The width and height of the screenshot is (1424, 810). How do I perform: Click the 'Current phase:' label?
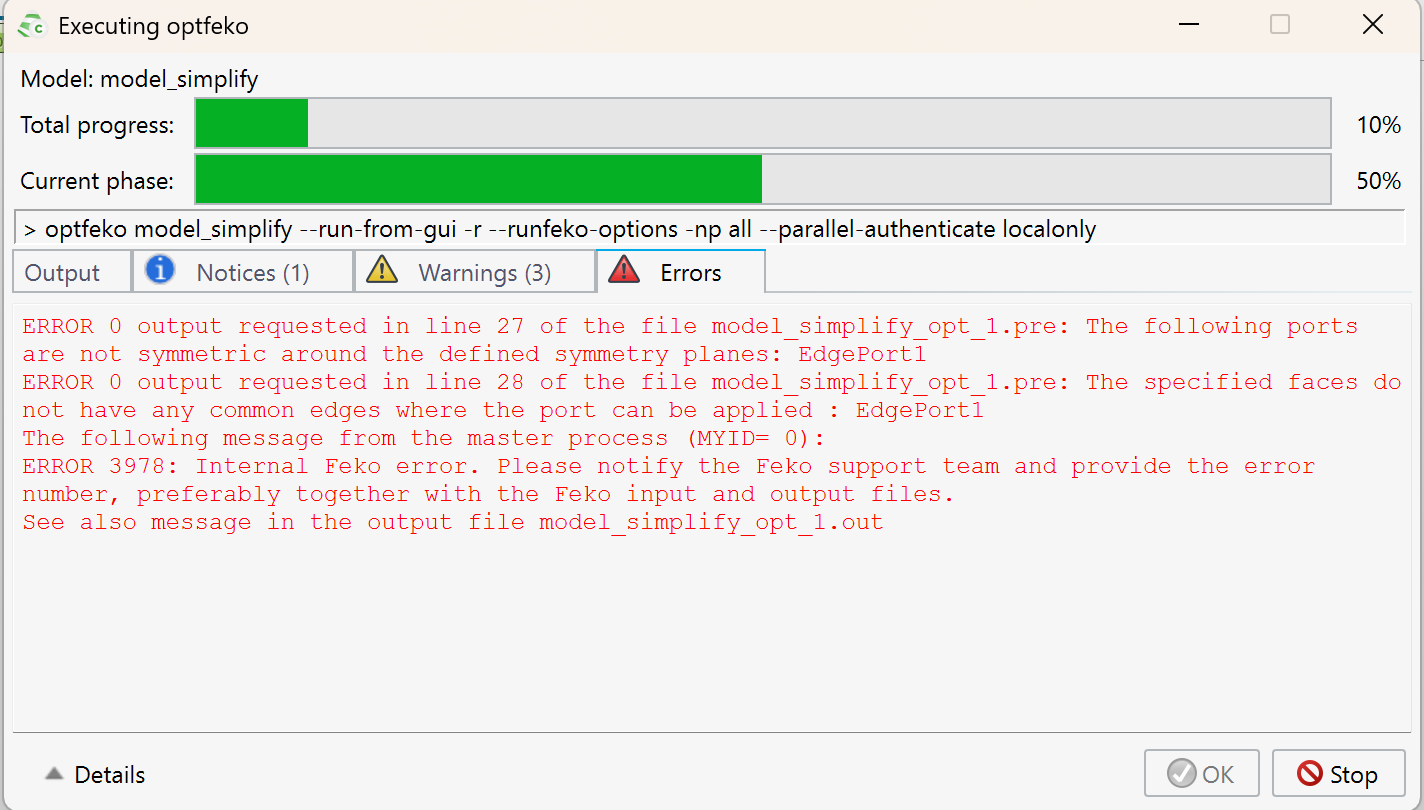(x=97, y=181)
